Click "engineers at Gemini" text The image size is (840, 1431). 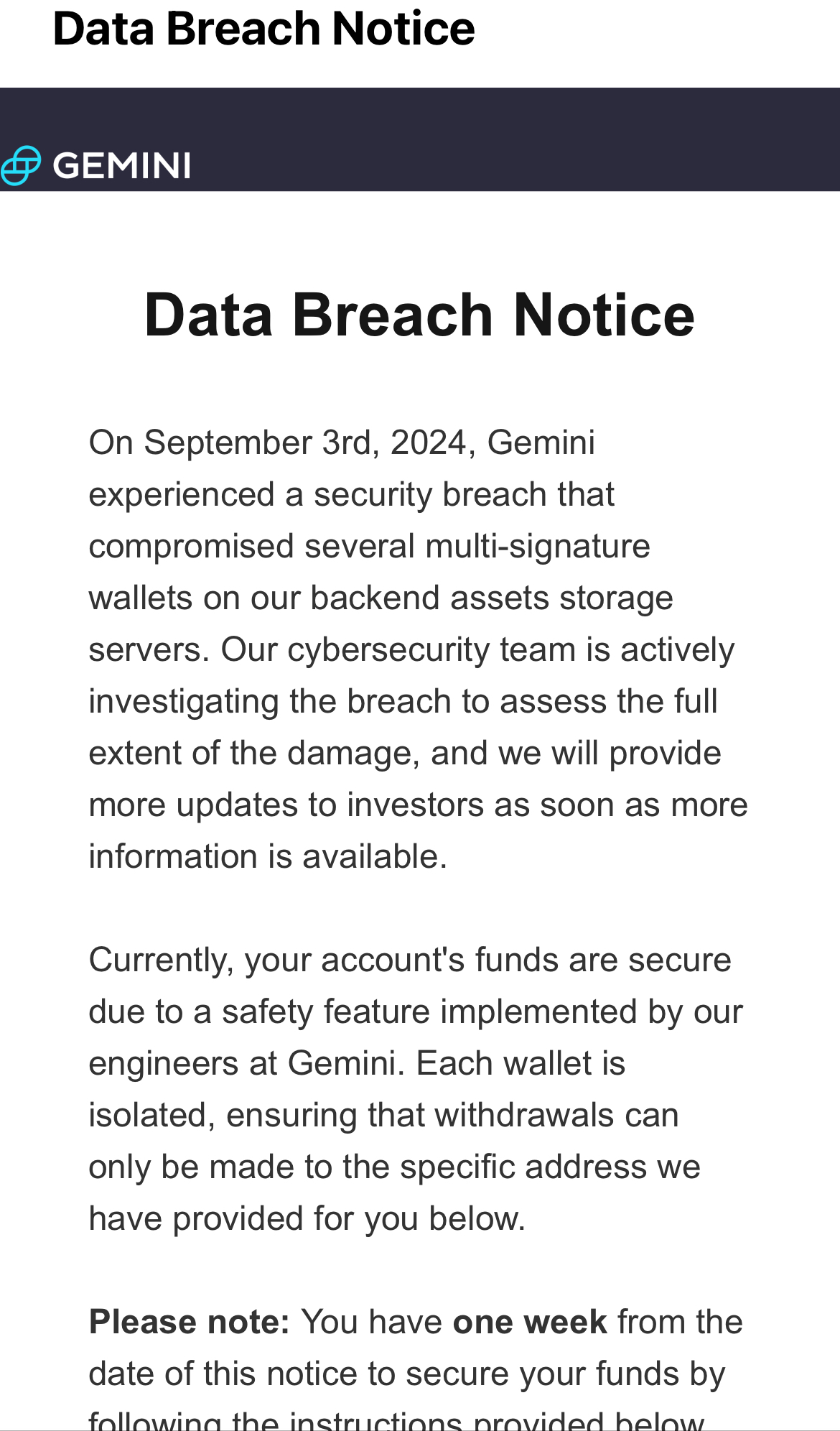pos(243,1063)
